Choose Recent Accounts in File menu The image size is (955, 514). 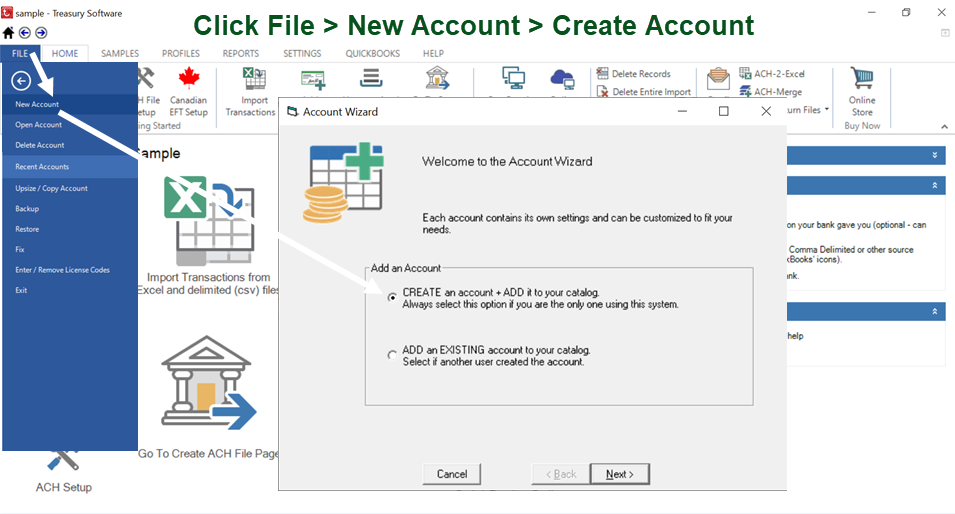pyautogui.click(x=70, y=167)
